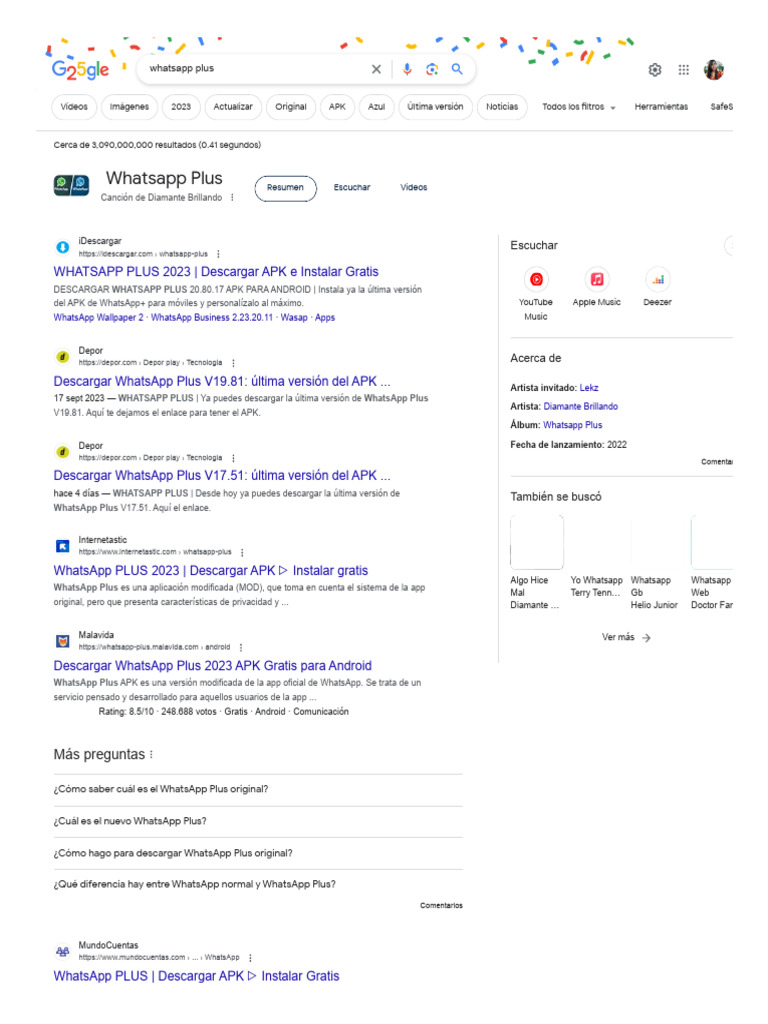Select the APK filter chip
The height and width of the screenshot is (1024, 768).
pos(337,107)
